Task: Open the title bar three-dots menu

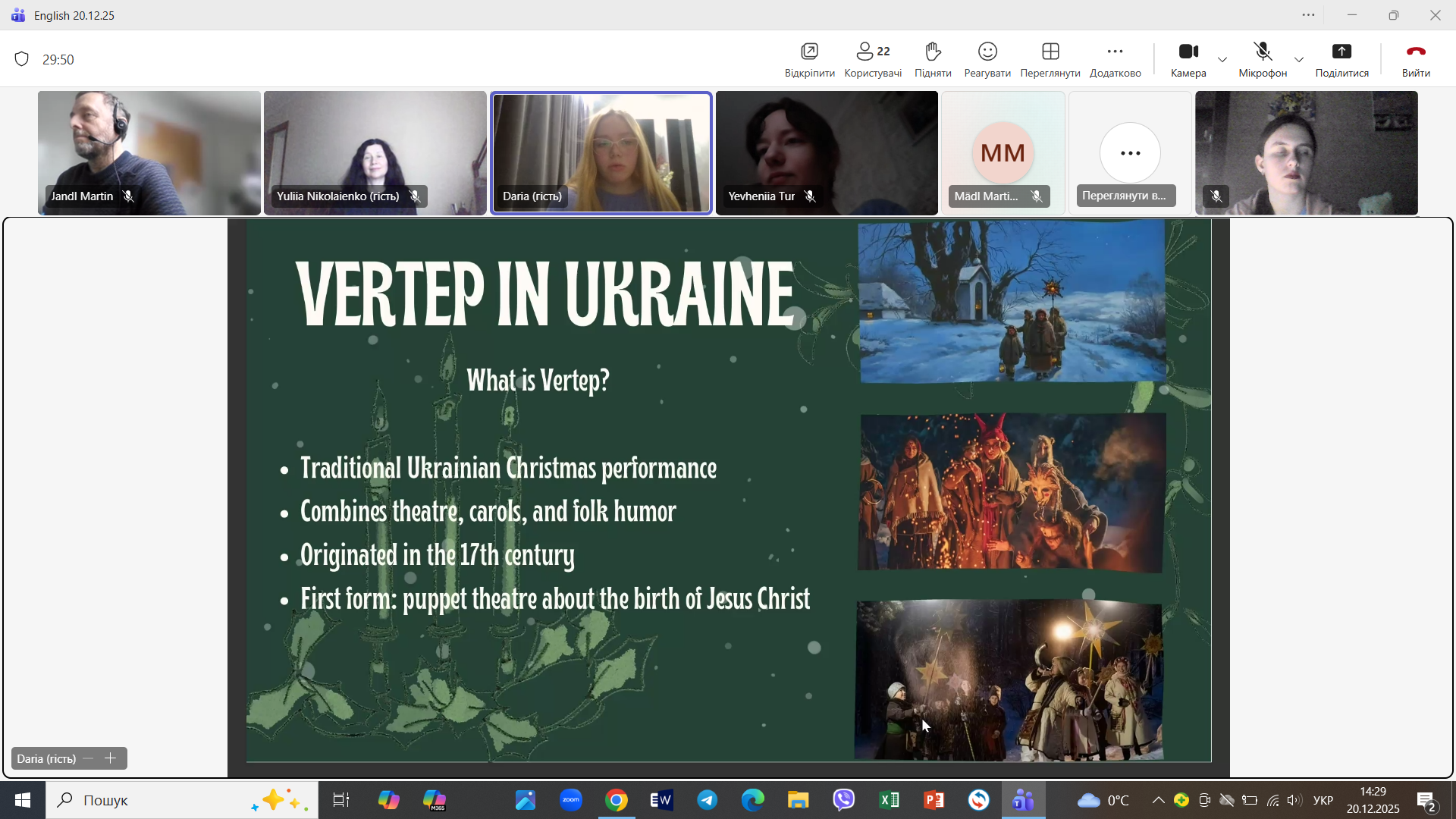Action: click(1308, 15)
